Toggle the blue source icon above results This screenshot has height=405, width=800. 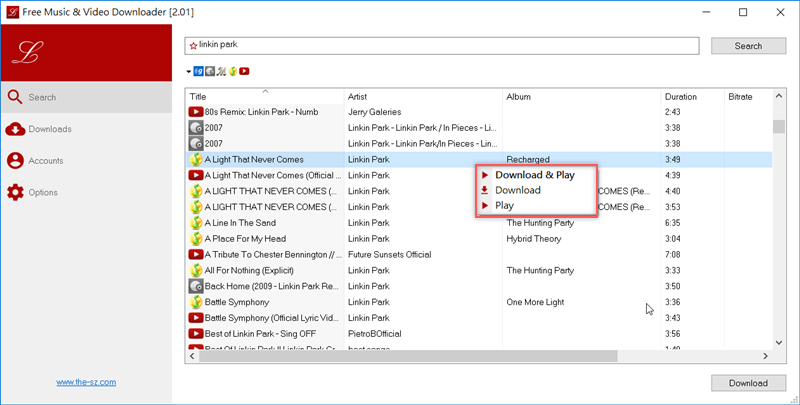(x=198, y=71)
